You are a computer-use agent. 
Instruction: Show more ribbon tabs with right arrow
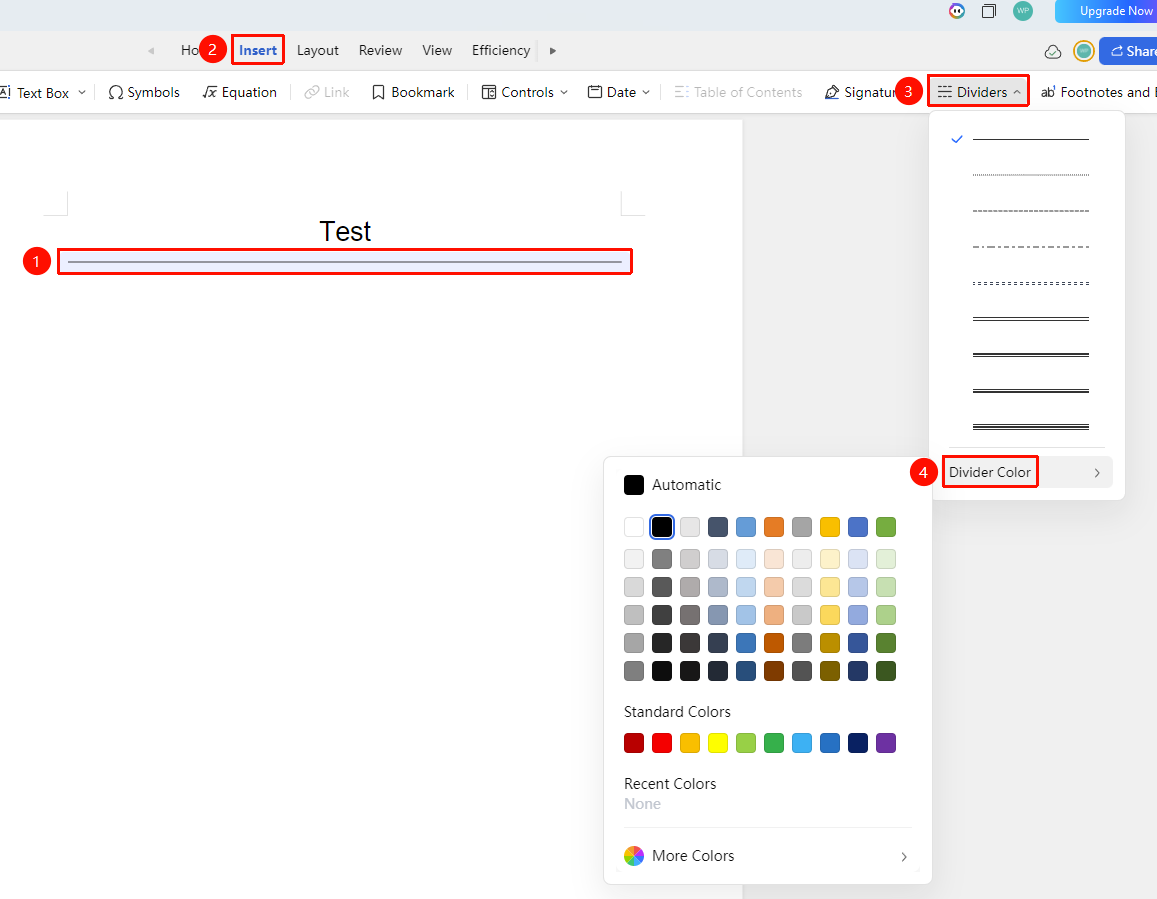tap(553, 51)
